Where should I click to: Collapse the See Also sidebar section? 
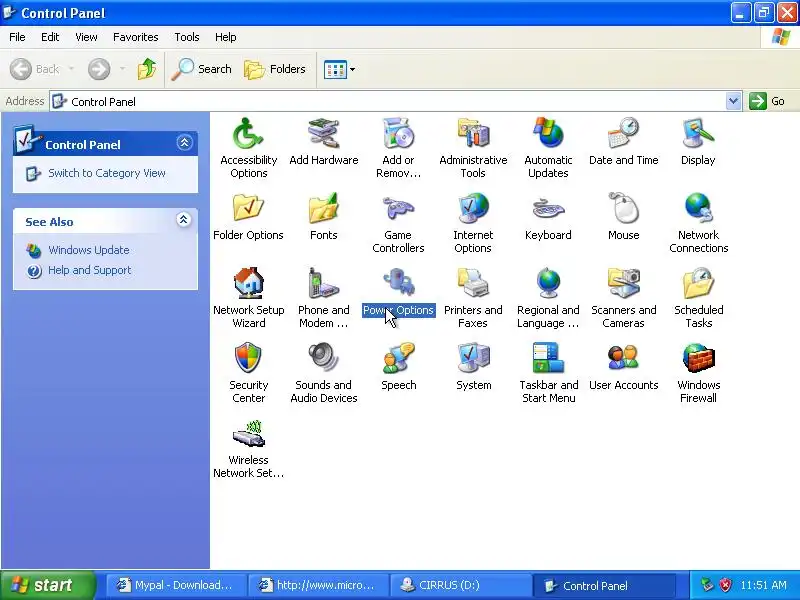(x=184, y=220)
